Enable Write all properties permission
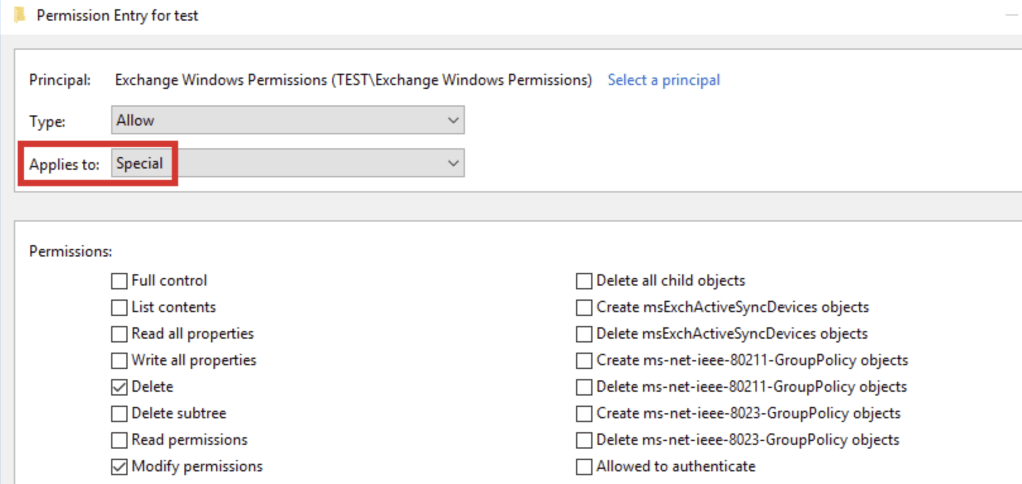Image resolution: width=1022 pixels, height=484 pixels. 120,360
